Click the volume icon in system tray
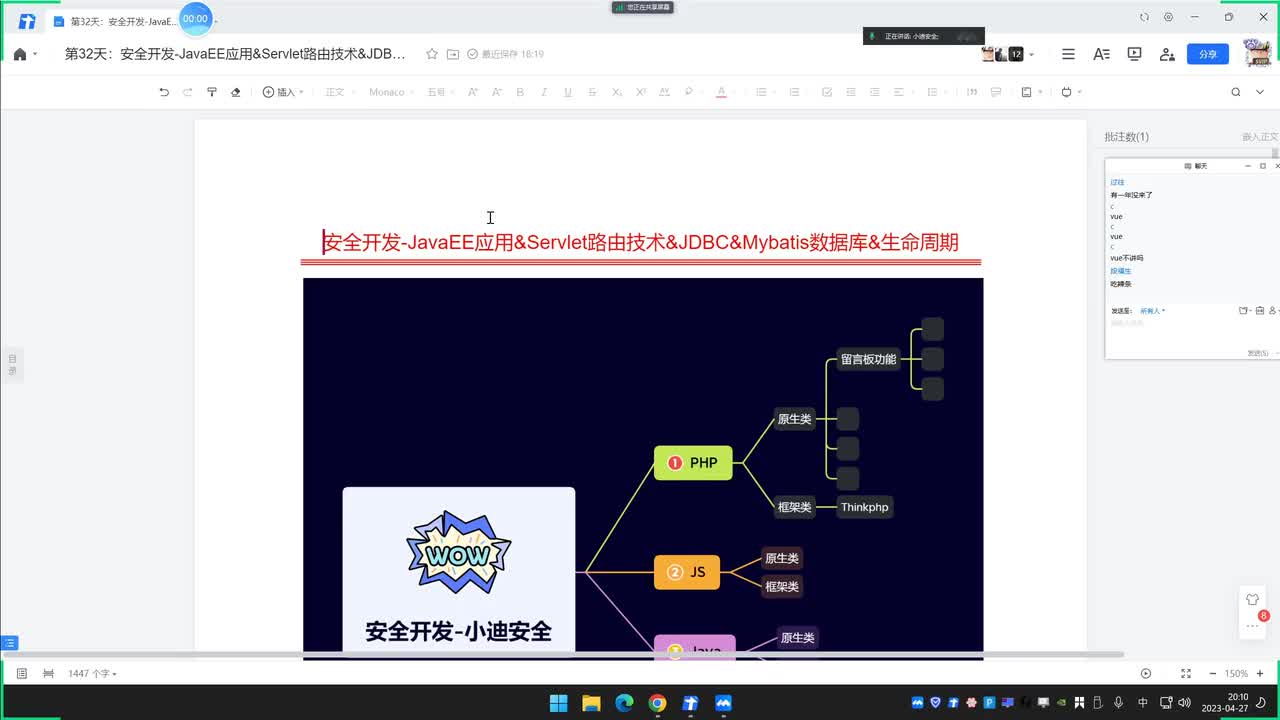Screen dimensions: 1280x720 1184,702
